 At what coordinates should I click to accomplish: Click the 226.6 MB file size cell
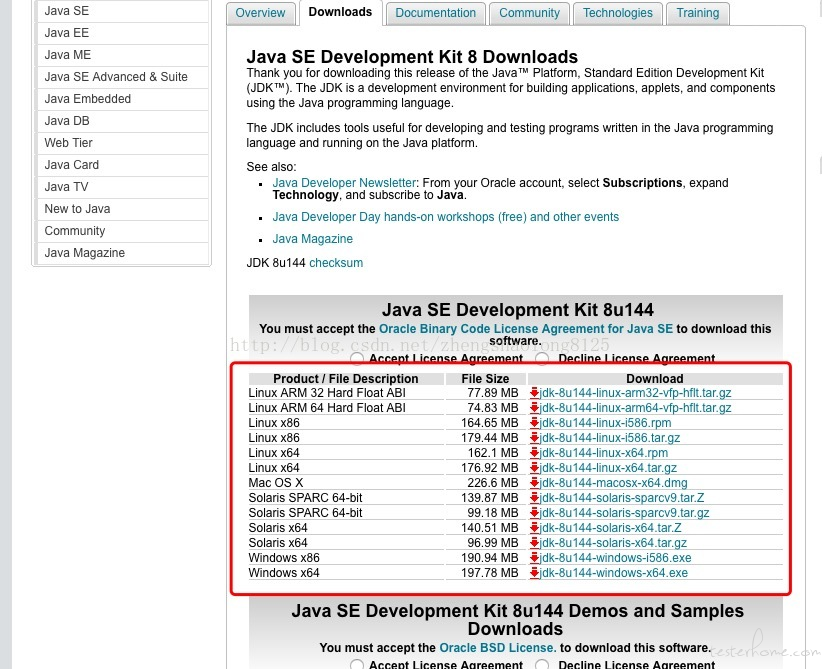coord(486,483)
